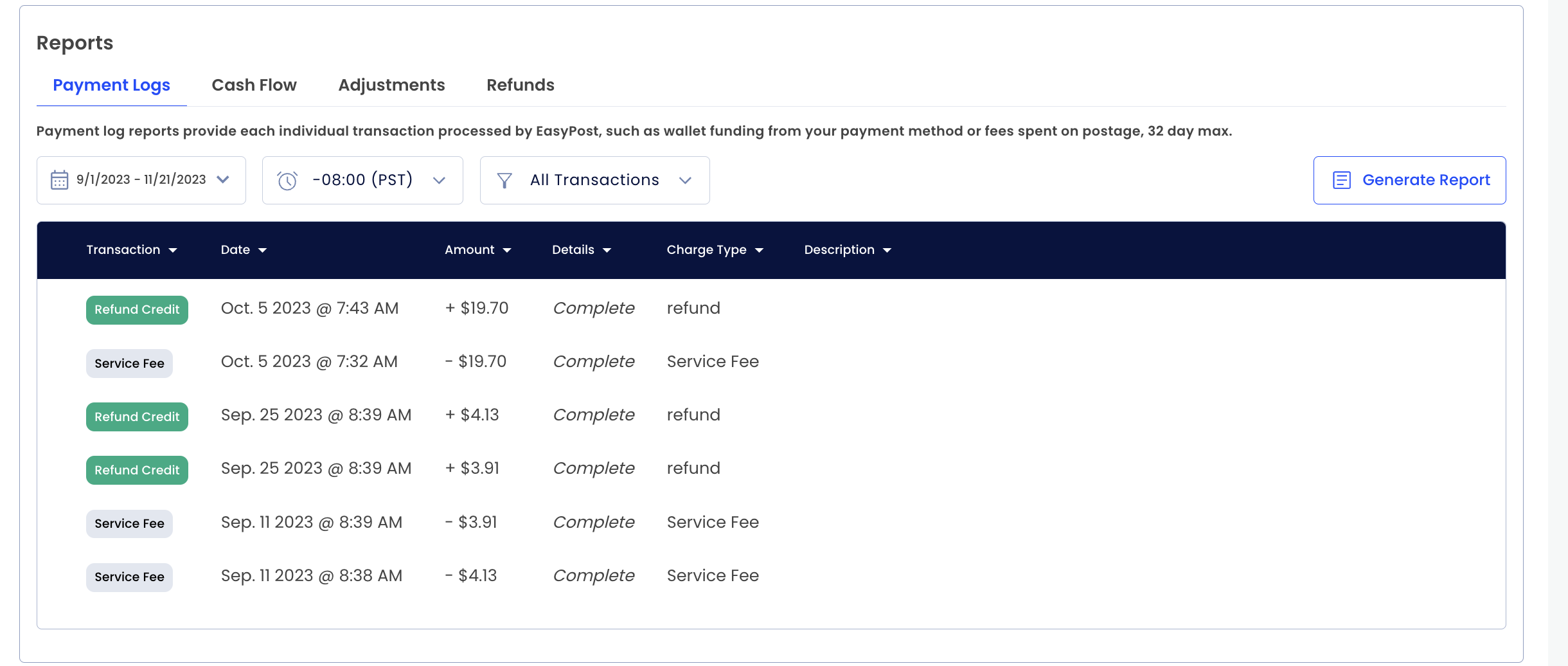Click the clock icon in timezone selector
Image resolution: width=1568 pixels, height=666 pixels.
tap(287, 181)
